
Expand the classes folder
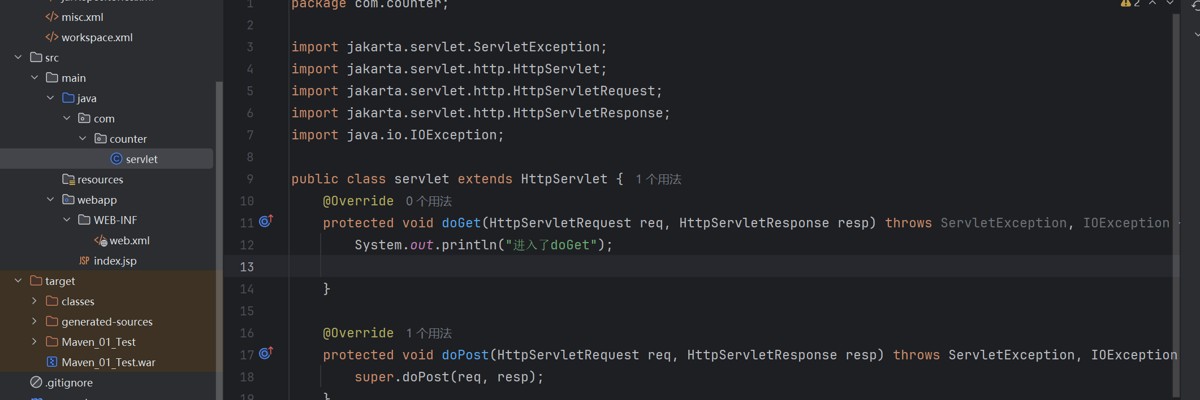(x=34, y=301)
